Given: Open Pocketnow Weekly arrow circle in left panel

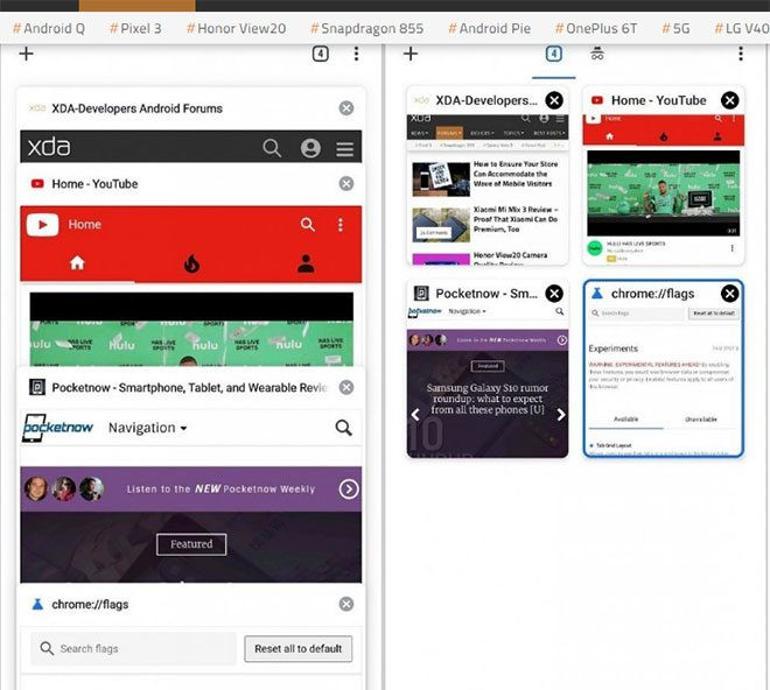Looking at the screenshot, I should click(349, 489).
